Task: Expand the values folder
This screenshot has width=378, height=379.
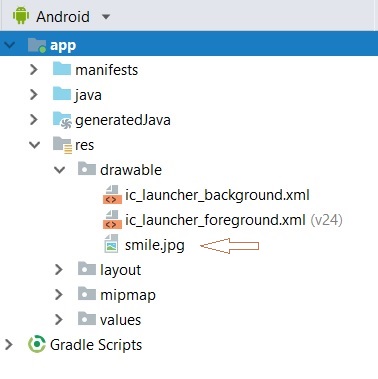Action: (59, 319)
